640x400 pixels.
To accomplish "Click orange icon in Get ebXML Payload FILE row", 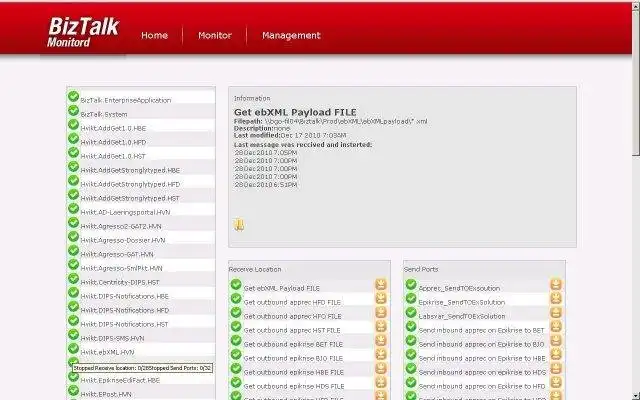I will click(381, 284).
